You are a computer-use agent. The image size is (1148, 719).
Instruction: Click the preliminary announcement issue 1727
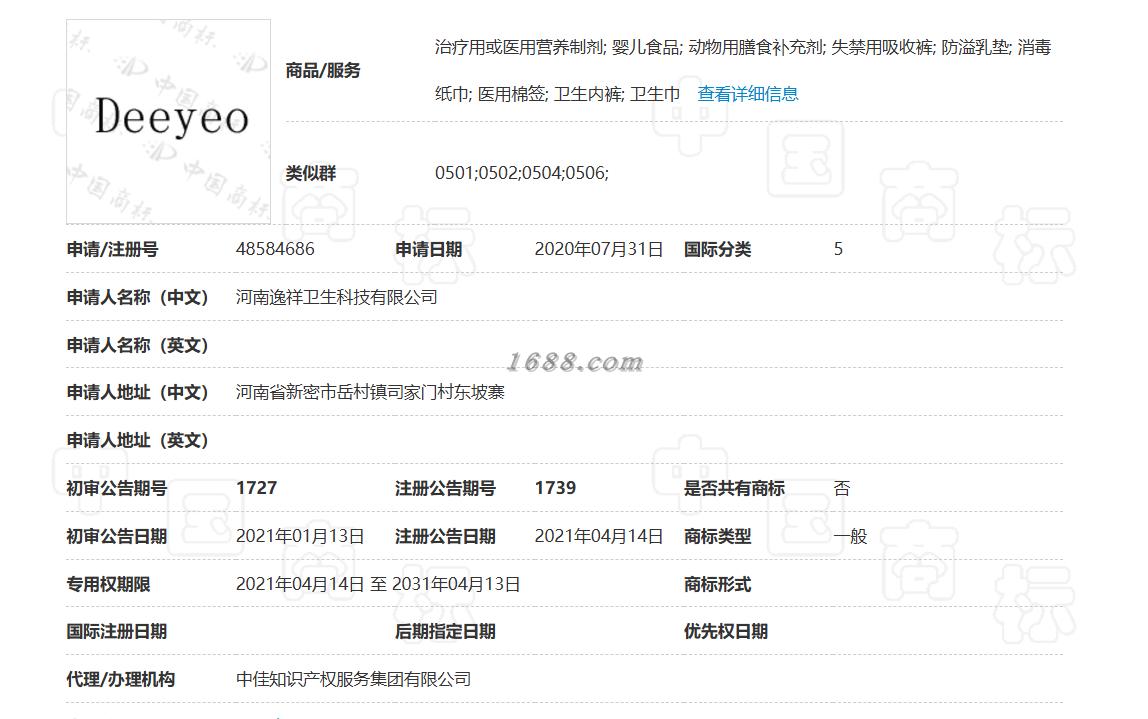(x=257, y=488)
